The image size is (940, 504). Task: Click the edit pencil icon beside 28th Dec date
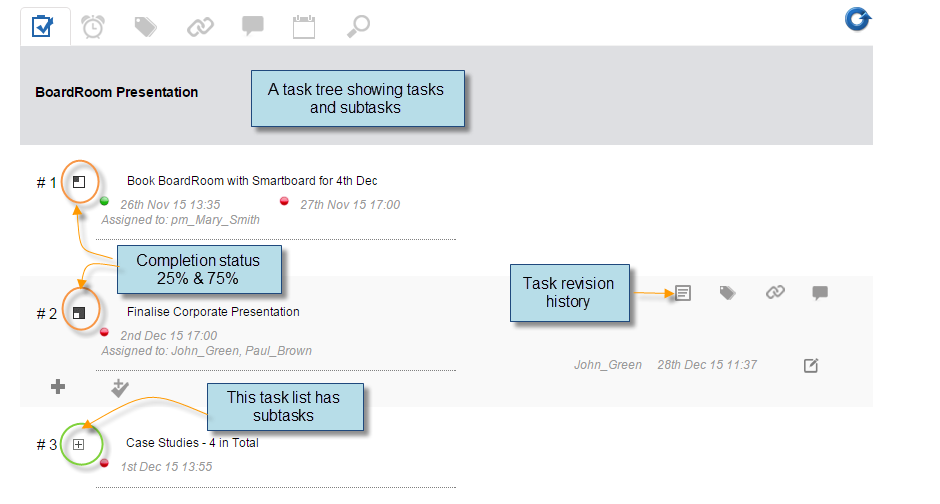pyautogui.click(x=811, y=365)
